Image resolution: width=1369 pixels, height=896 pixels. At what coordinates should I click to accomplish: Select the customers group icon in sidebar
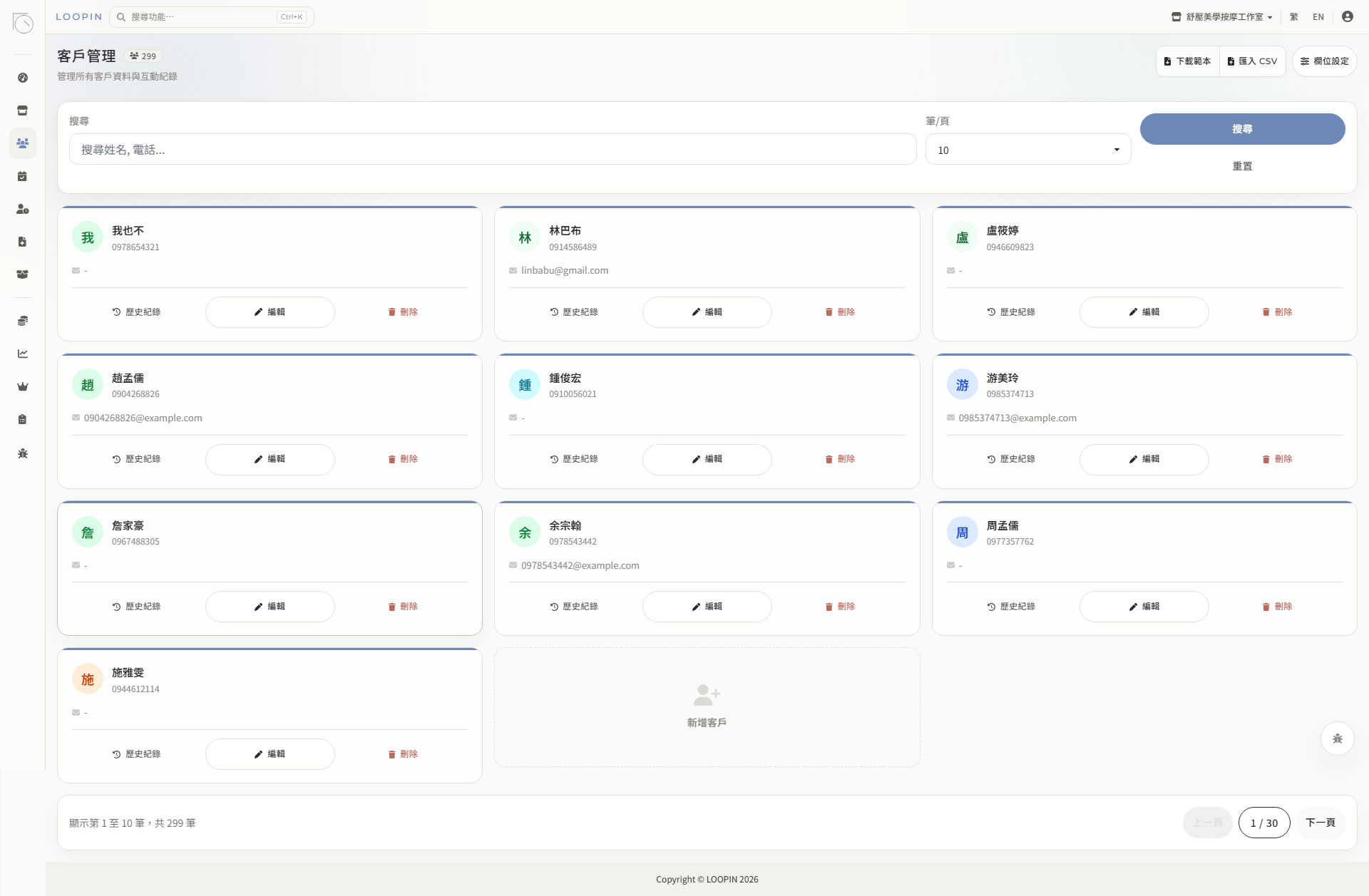pyautogui.click(x=23, y=143)
